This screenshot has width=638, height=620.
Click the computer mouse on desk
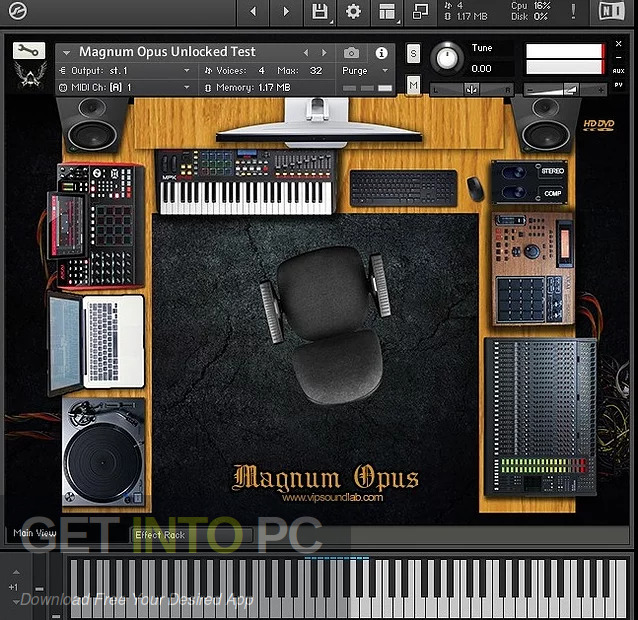475,188
